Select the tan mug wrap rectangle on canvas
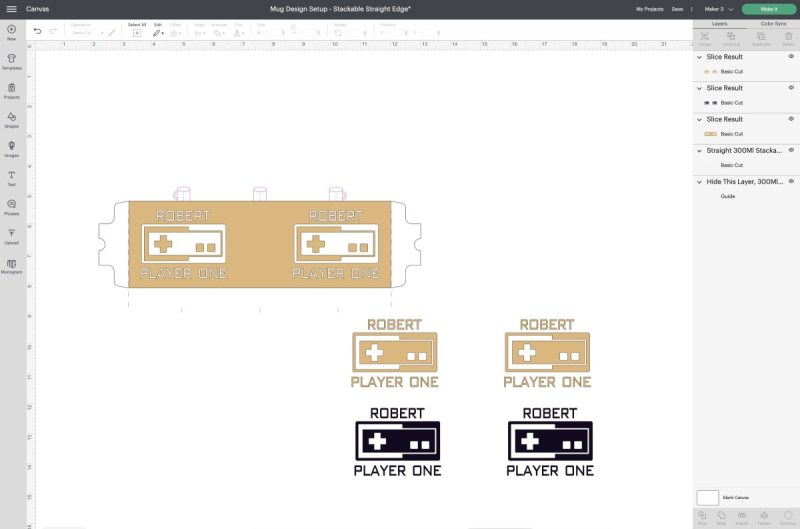Screen dimensions: 800x529 pyautogui.click(x=260, y=244)
